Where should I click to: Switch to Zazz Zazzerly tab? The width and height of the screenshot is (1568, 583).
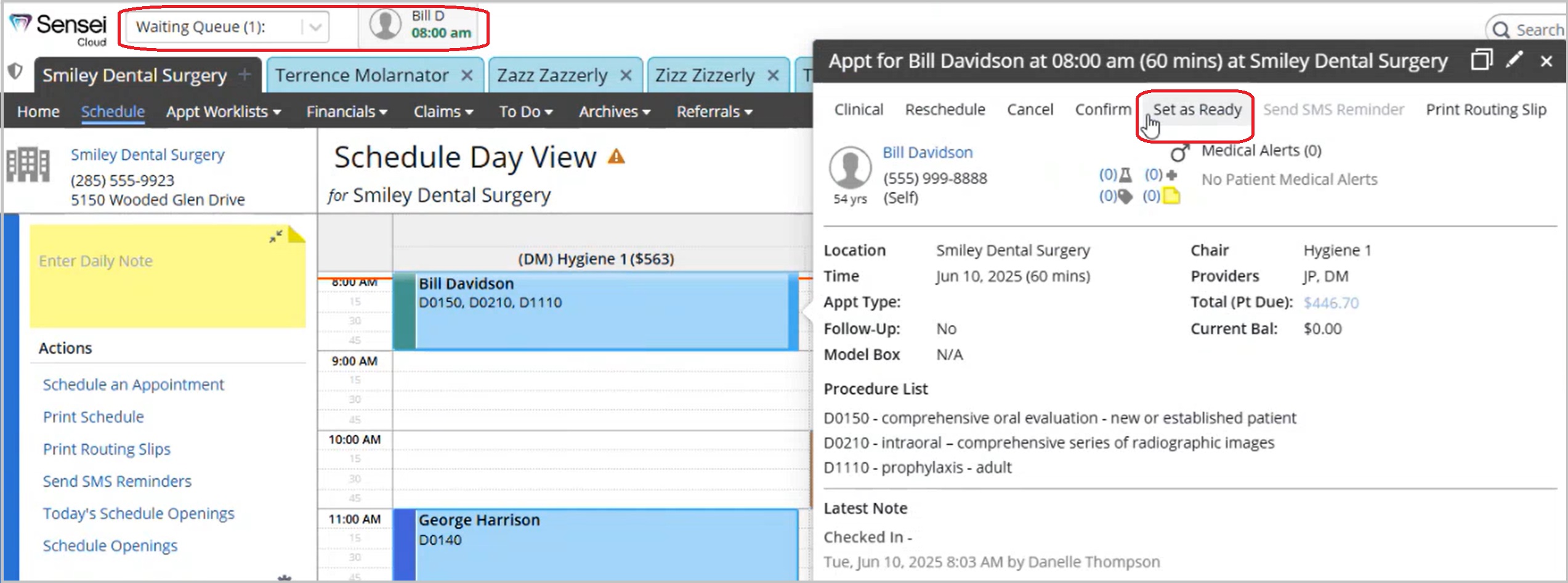[x=552, y=75]
